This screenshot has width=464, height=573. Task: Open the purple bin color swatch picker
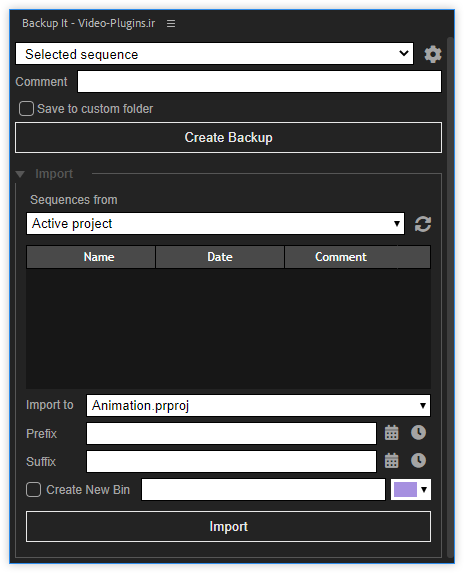pyautogui.click(x=411, y=489)
